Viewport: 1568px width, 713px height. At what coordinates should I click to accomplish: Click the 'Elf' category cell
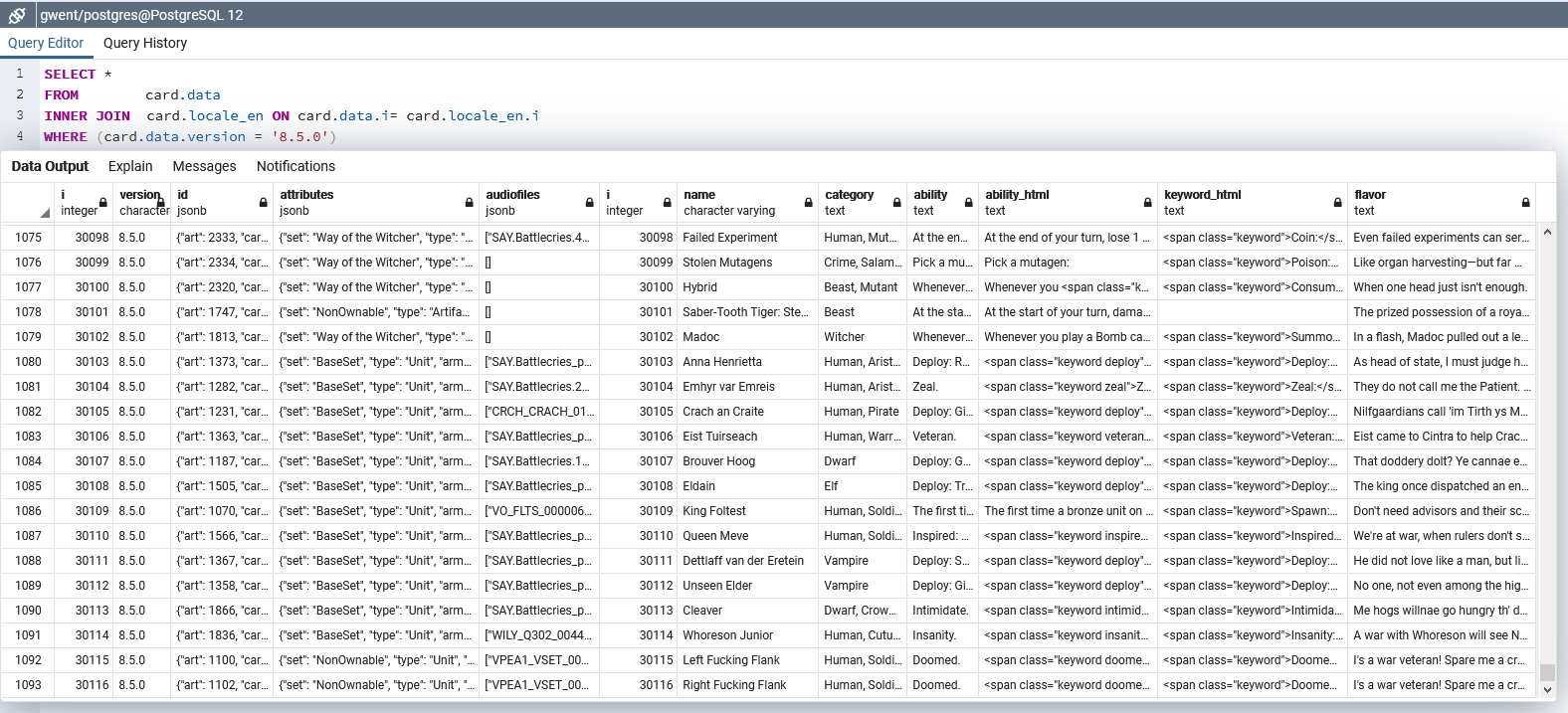[863, 486]
